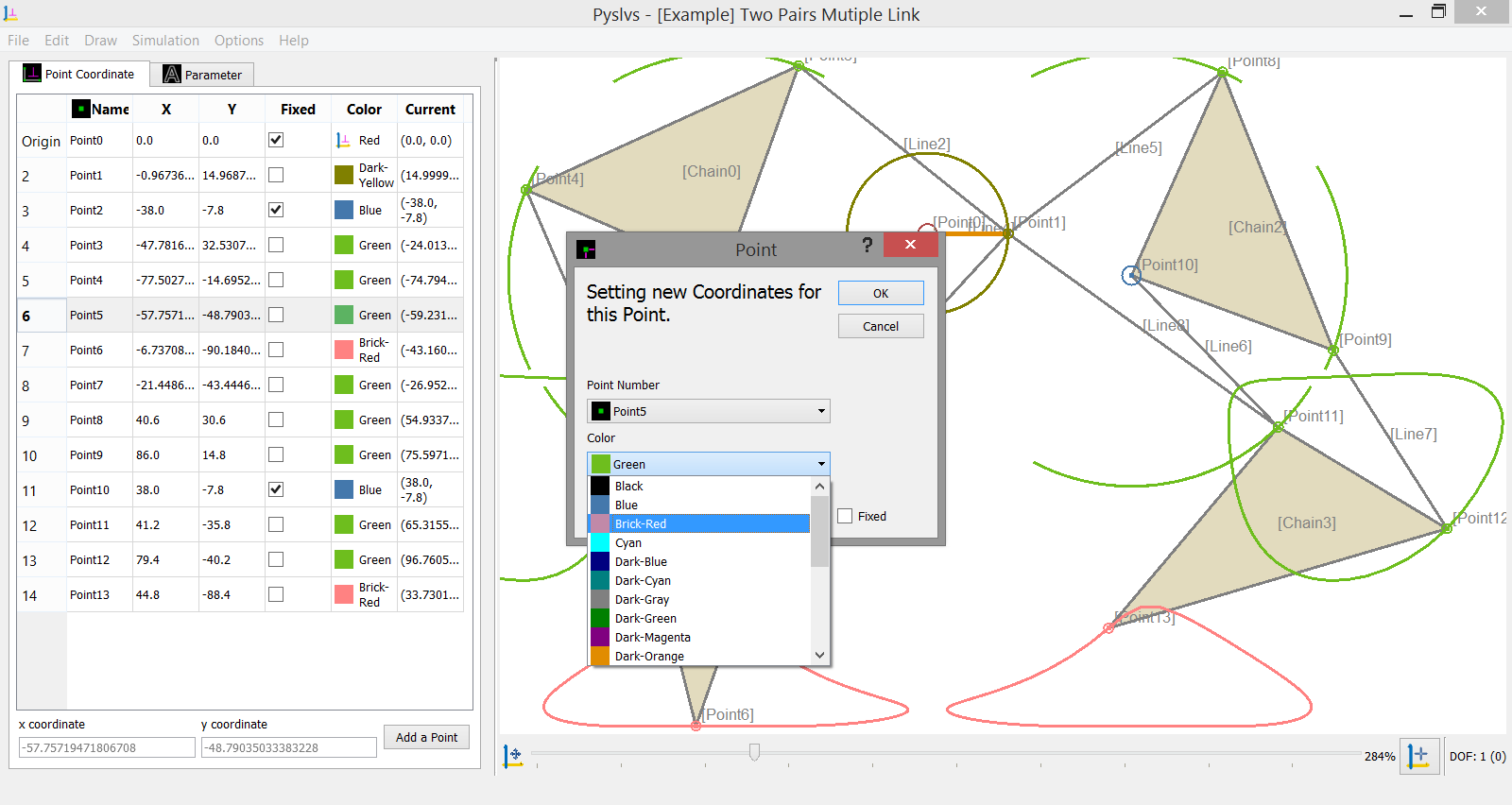Click the Point Coordinate tab icon

(32, 74)
